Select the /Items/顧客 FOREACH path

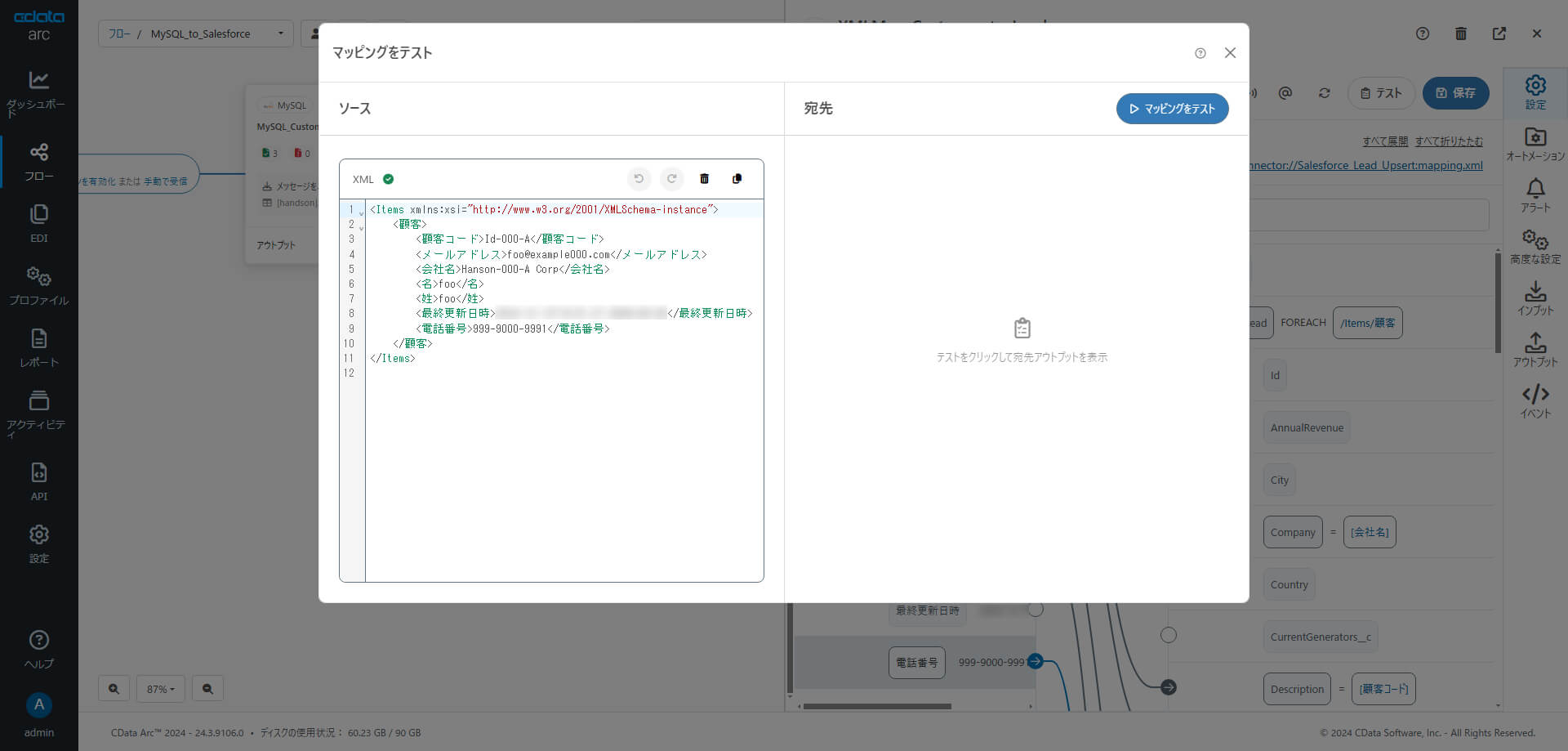tap(1367, 323)
